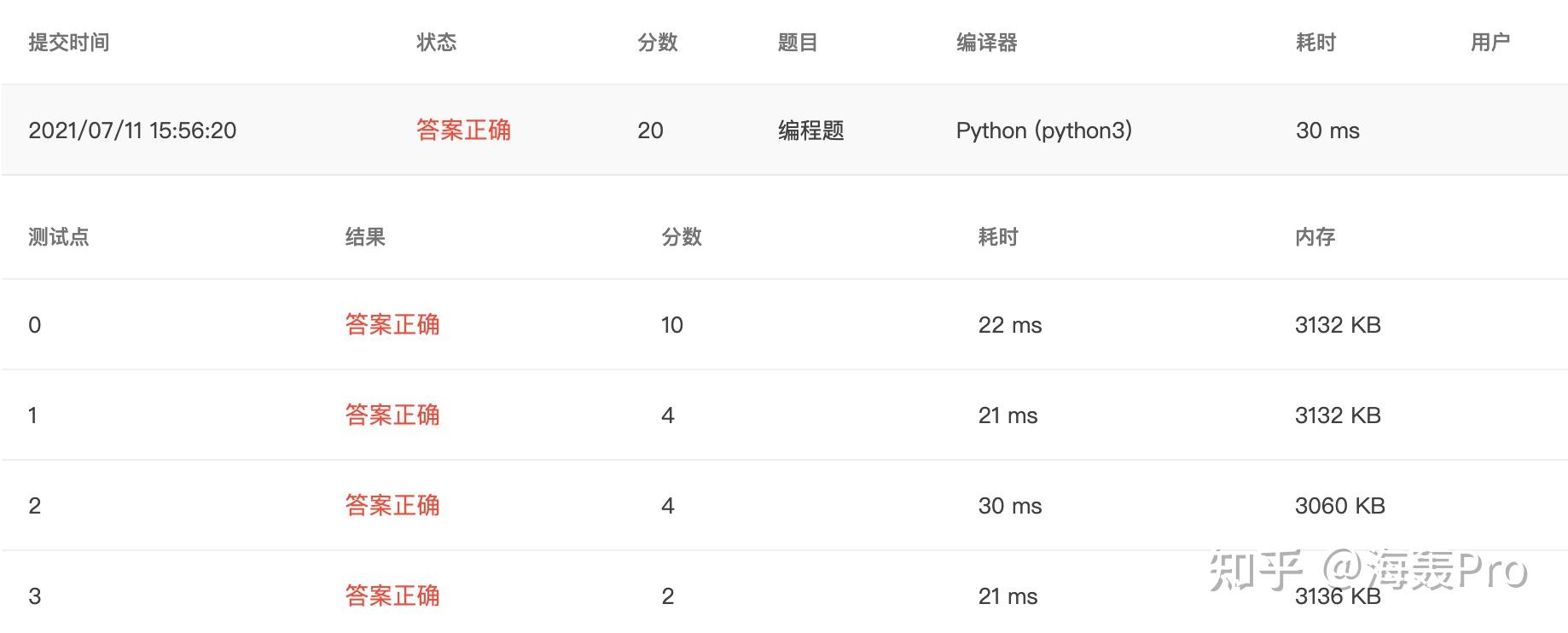Click 答案正确 result for test point 0
Viewport: 1568px width, 633px height.
tap(392, 325)
